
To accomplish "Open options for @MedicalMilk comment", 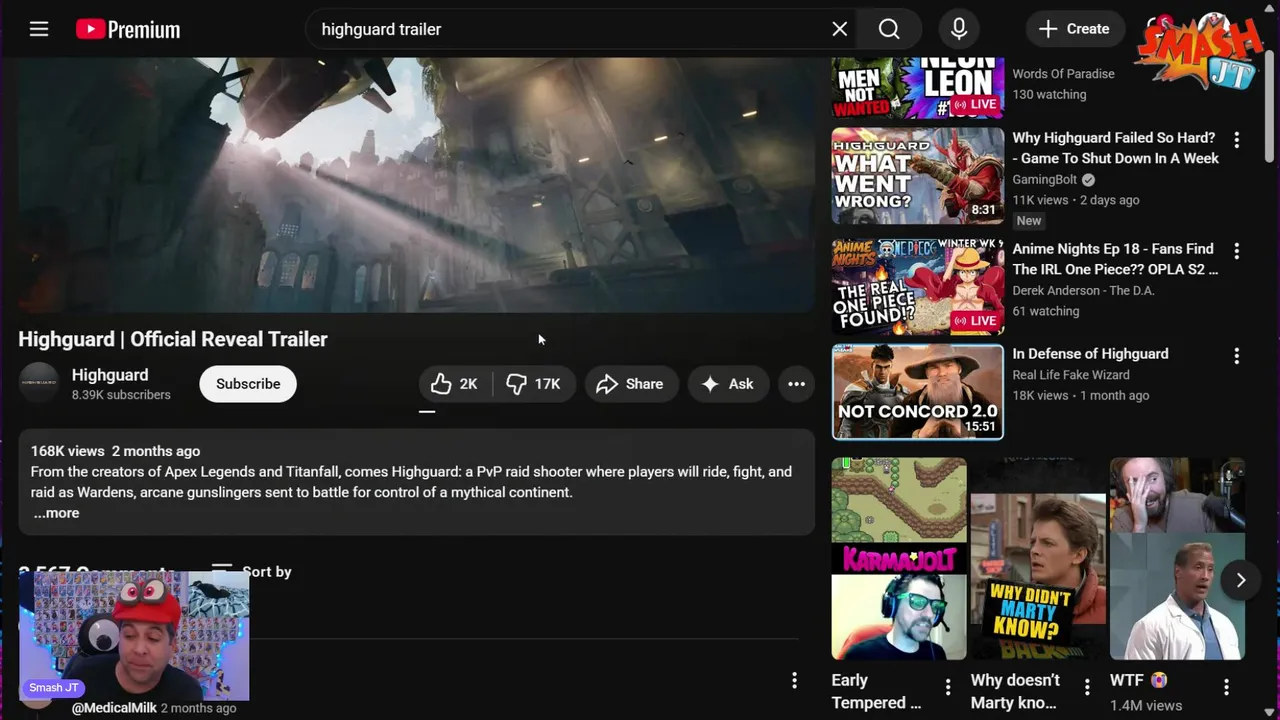I will point(794,681).
